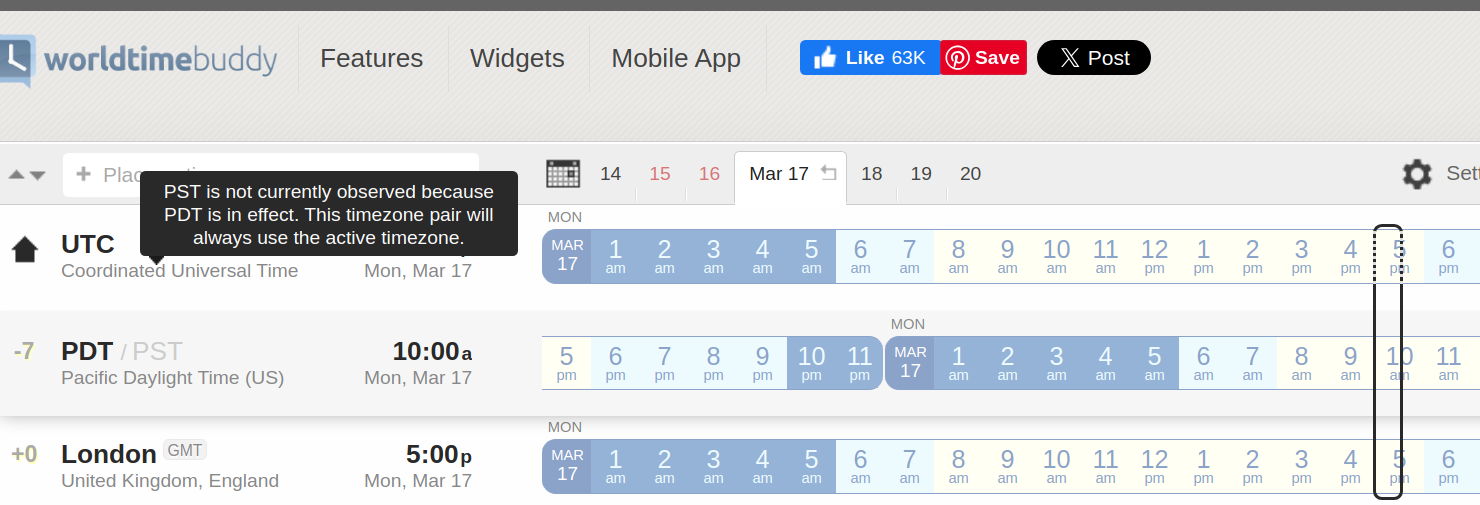
Task: Click the X Post share button
Action: (1093, 58)
